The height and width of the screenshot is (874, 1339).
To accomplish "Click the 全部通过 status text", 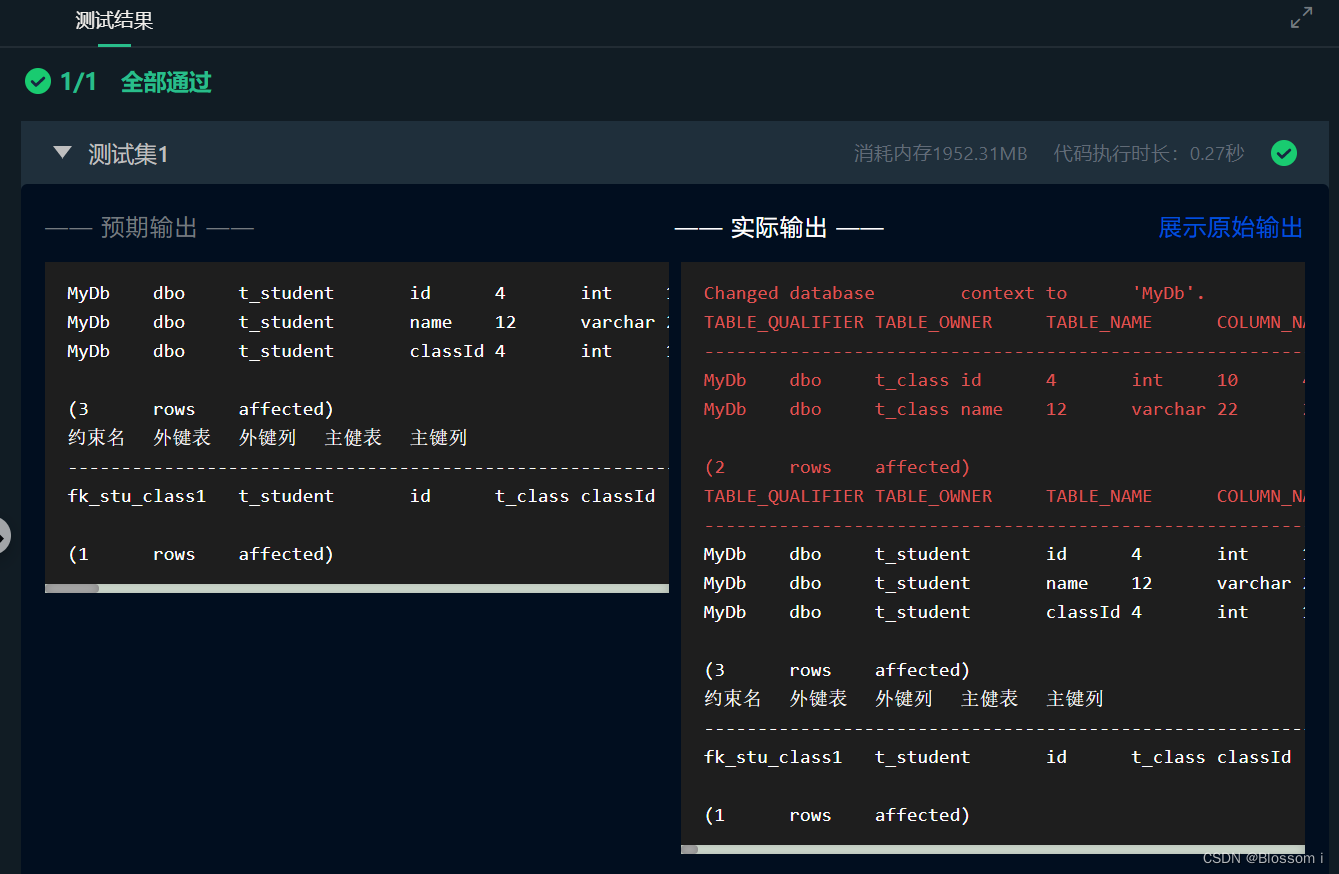I will click(166, 82).
